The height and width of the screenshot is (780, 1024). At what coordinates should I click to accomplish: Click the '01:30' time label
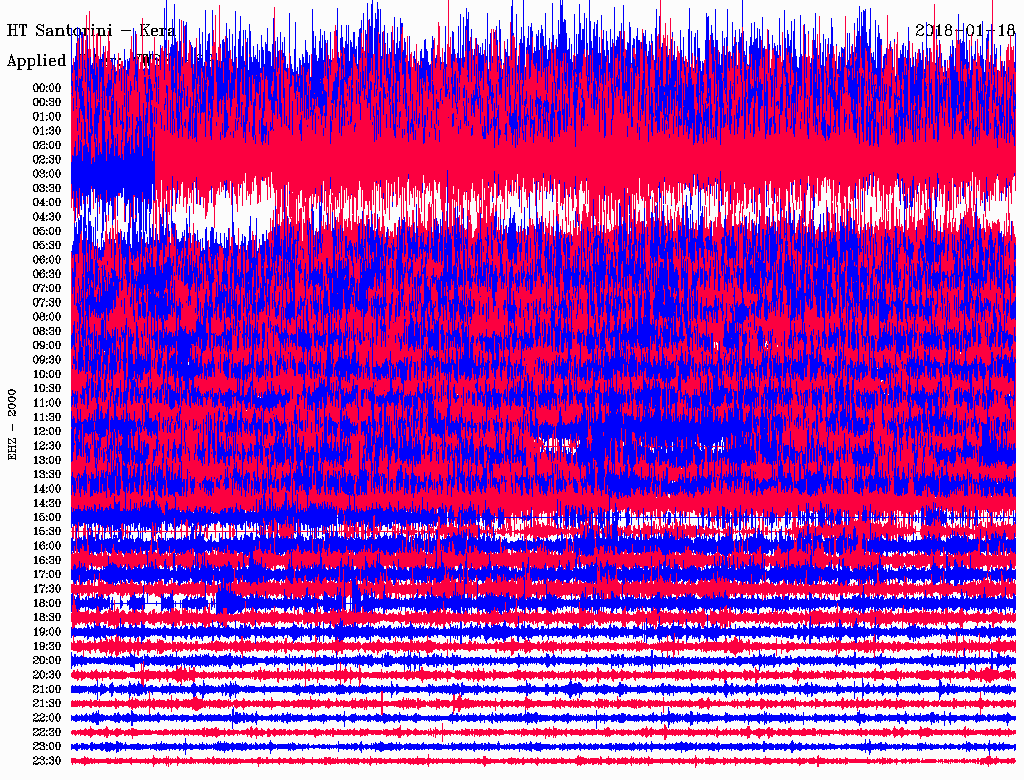click(47, 131)
